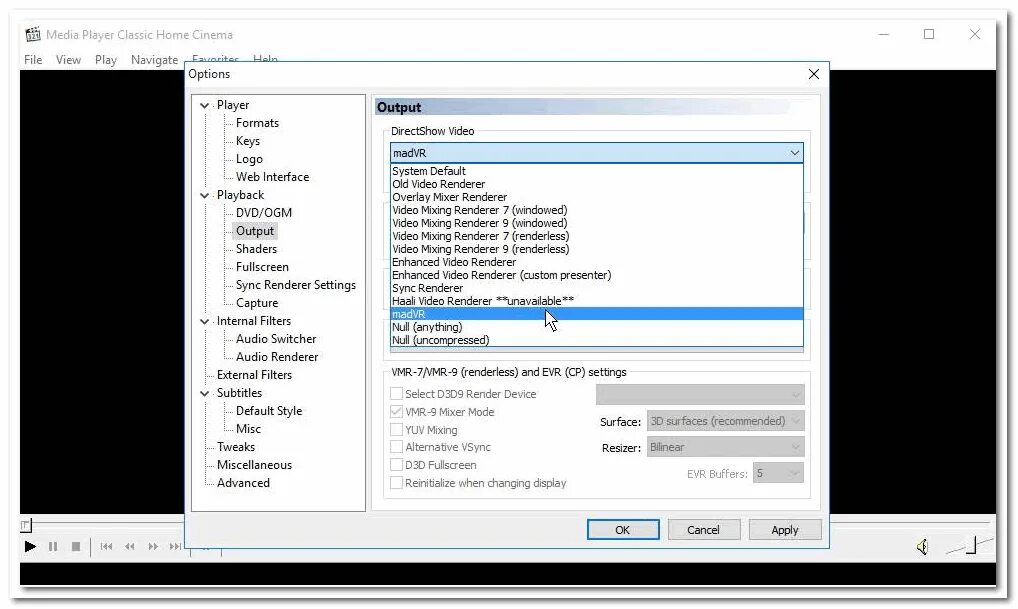Open the File menu
This screenshot has width=1018, height=609.
pyautogui.click(x=33, y=60)
